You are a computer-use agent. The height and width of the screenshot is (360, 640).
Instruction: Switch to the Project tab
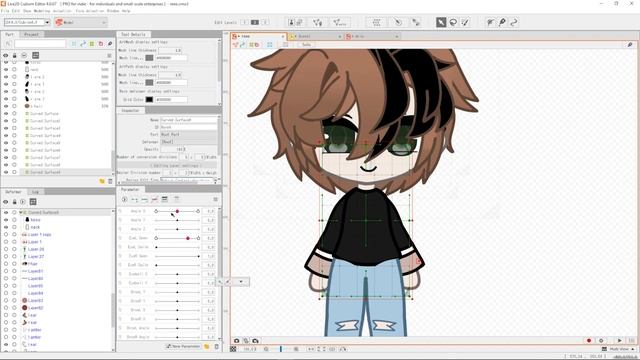(x=31, y=35)
